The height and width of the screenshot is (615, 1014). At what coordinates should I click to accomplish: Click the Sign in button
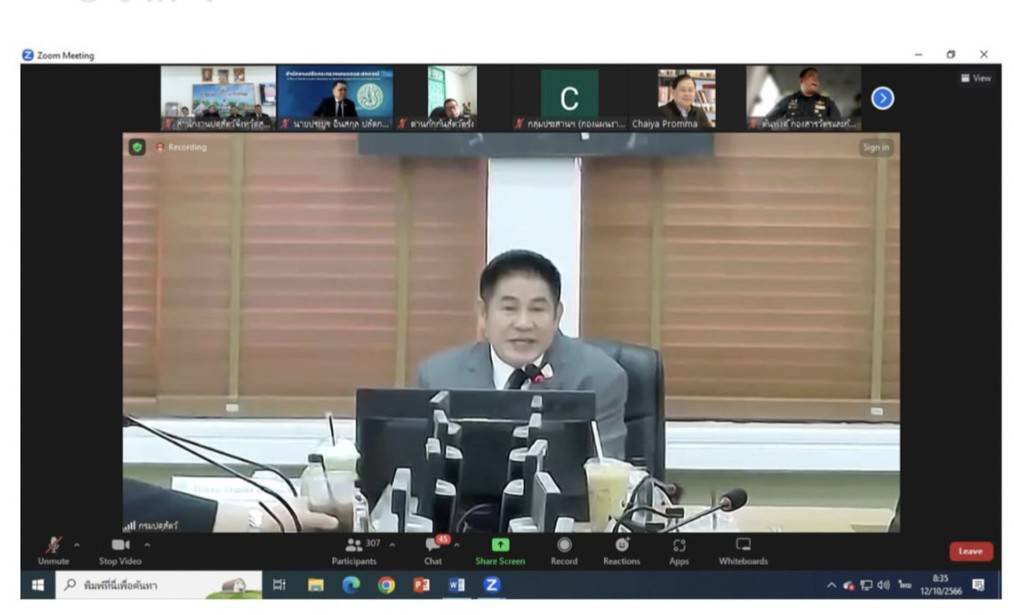(876, 147)
